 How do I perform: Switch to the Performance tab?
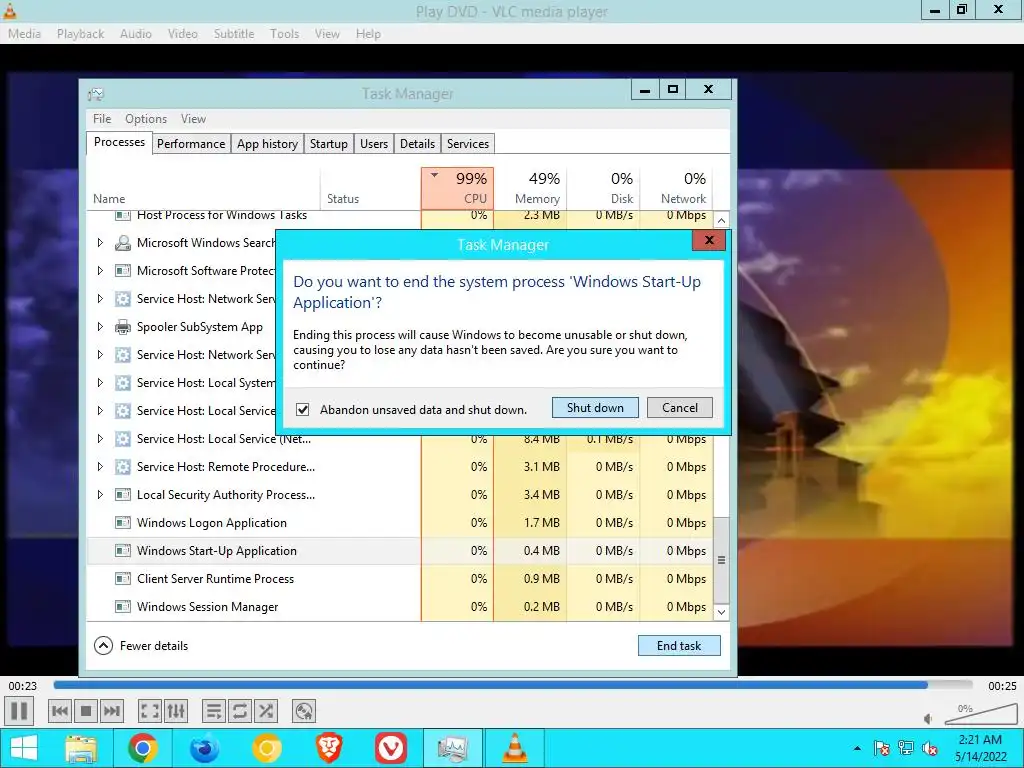191,144
